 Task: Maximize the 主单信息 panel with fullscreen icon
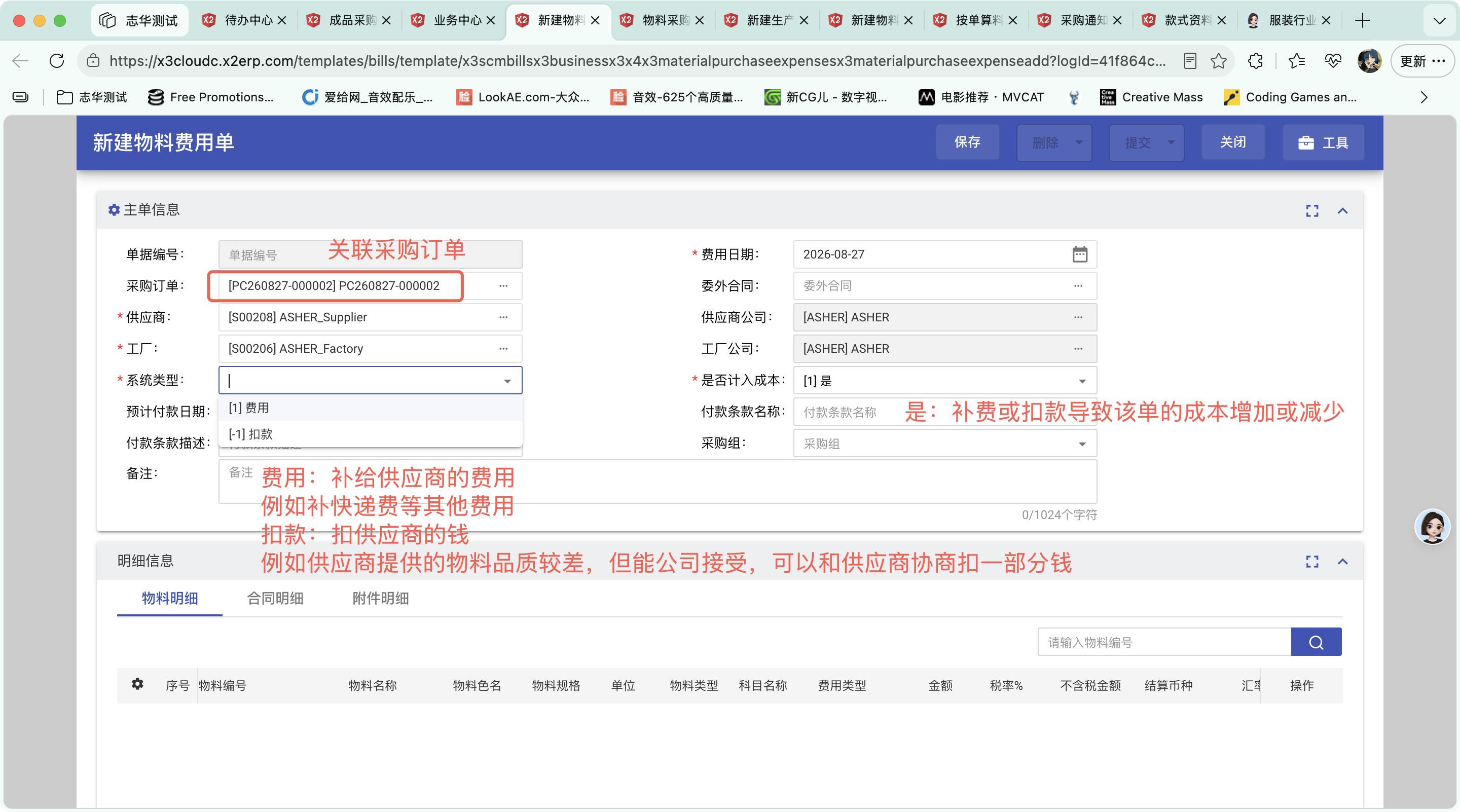click(x=1312, y=211)
